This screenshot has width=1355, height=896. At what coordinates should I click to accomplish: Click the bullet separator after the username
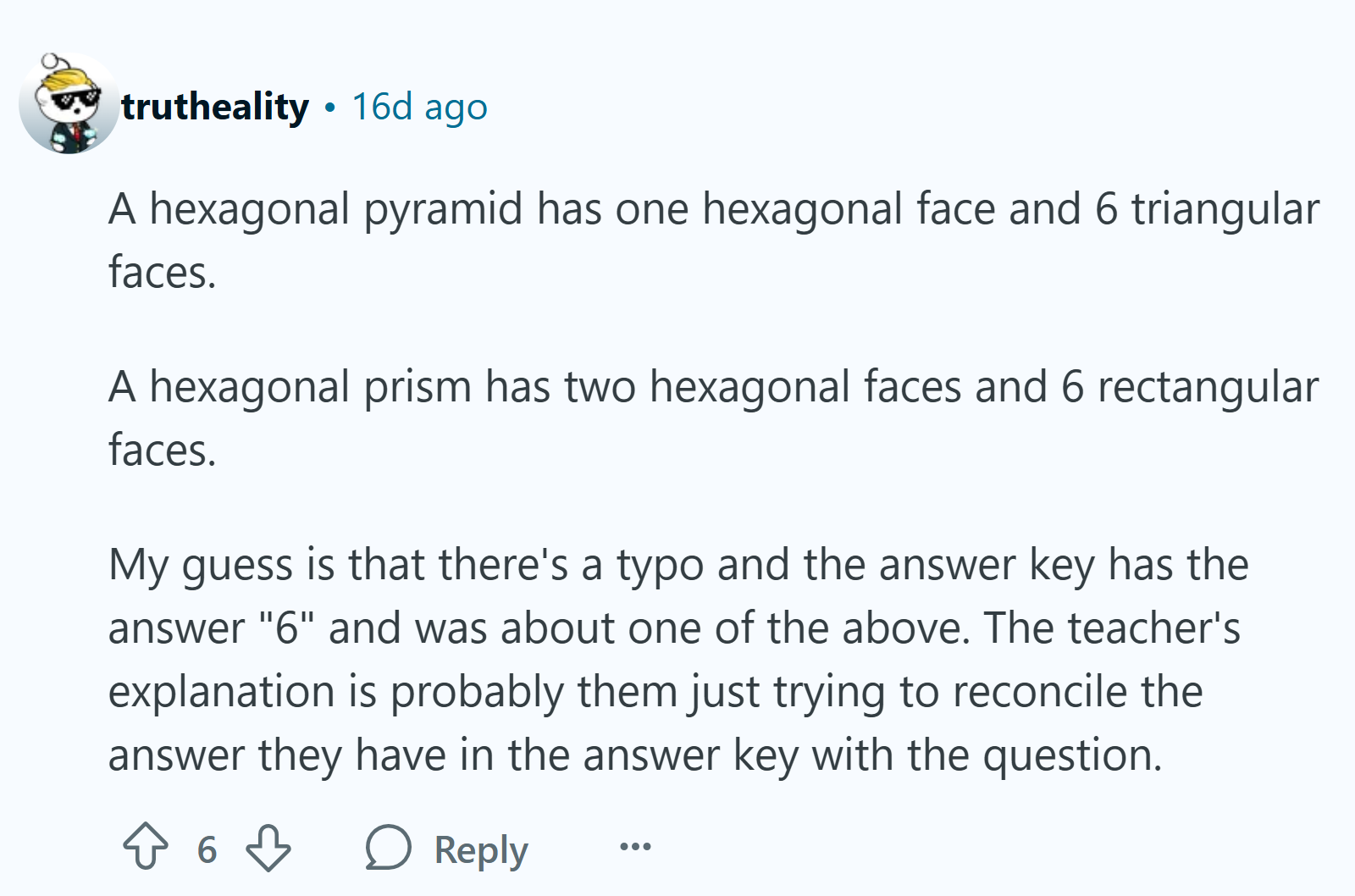point(330,108)
